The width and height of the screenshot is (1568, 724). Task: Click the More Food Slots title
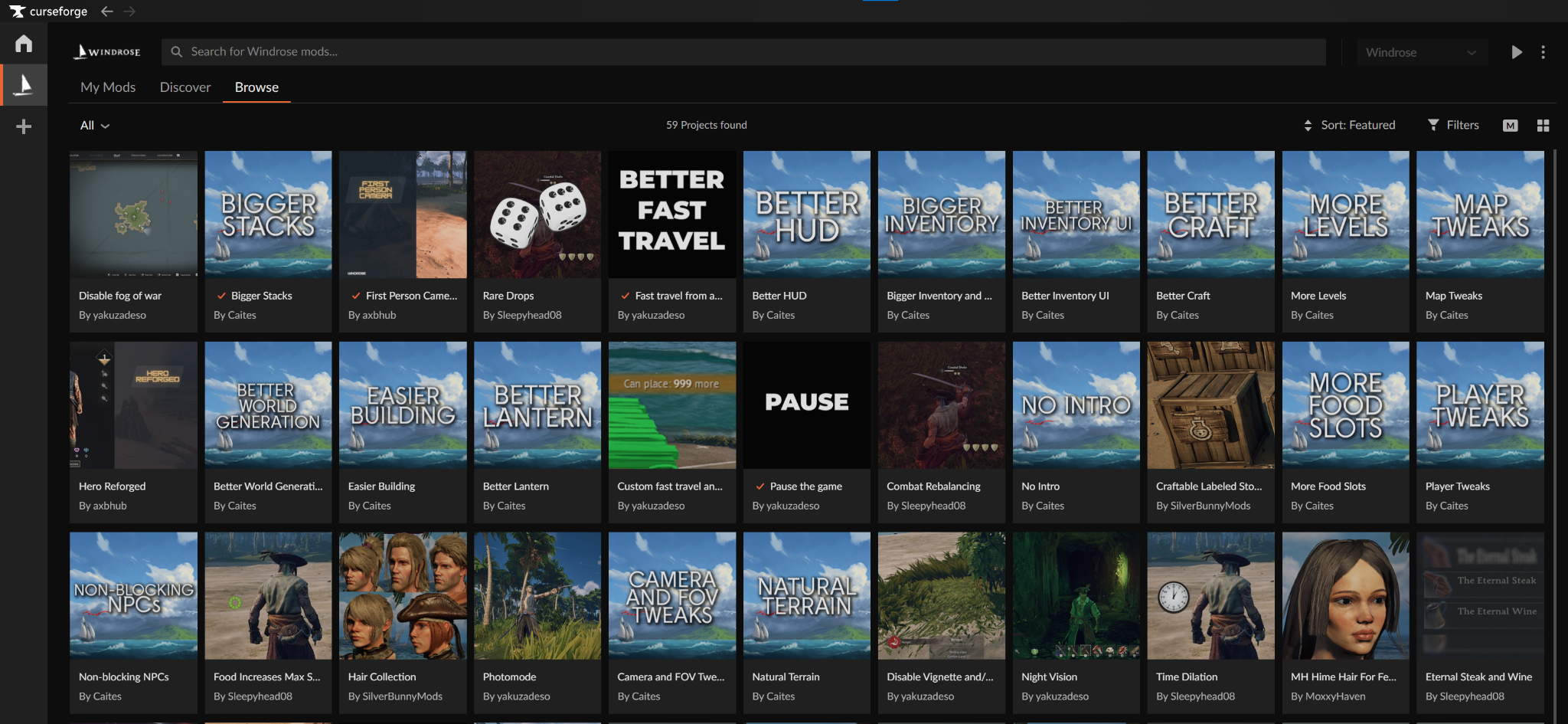click(1328, 486)
